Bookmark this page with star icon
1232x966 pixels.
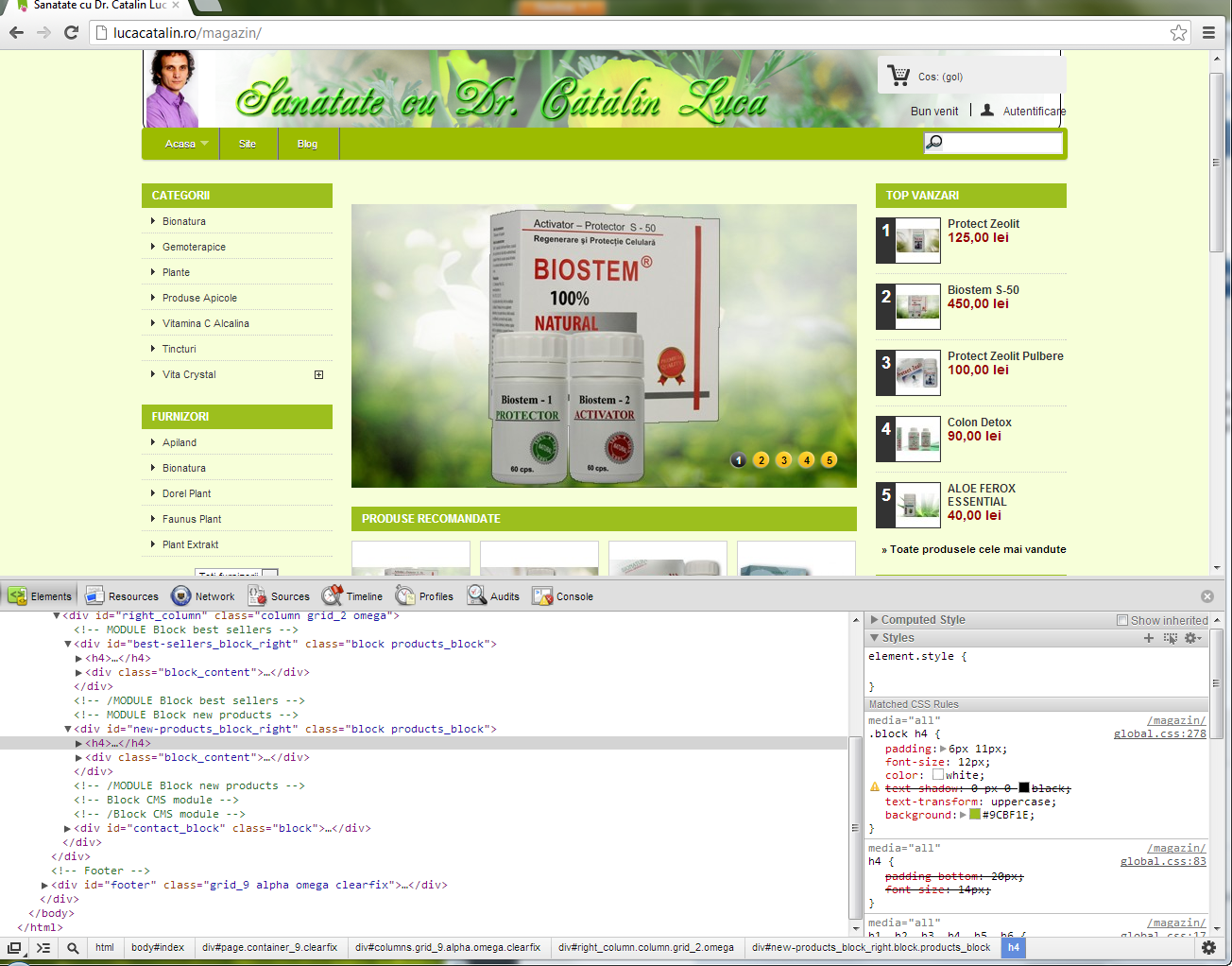point(1178,32)
